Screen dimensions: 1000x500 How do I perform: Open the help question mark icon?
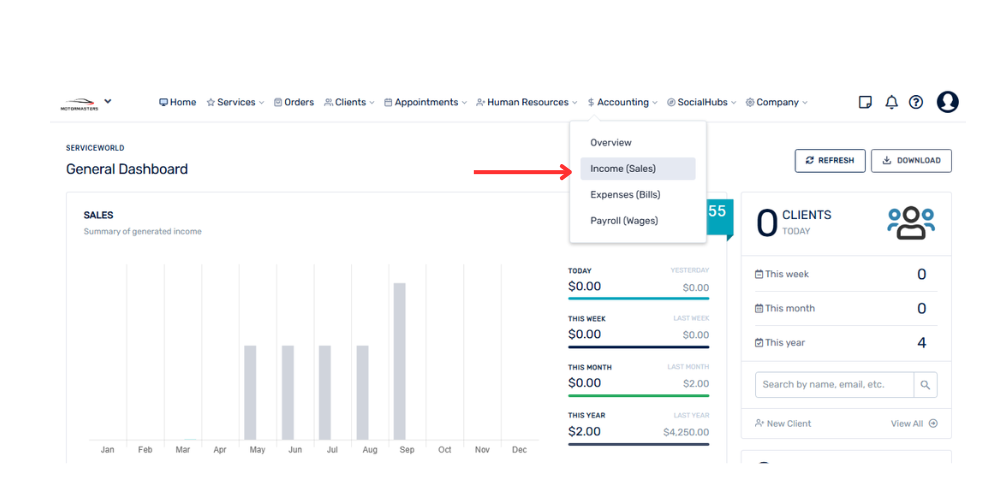click(916, 102)
